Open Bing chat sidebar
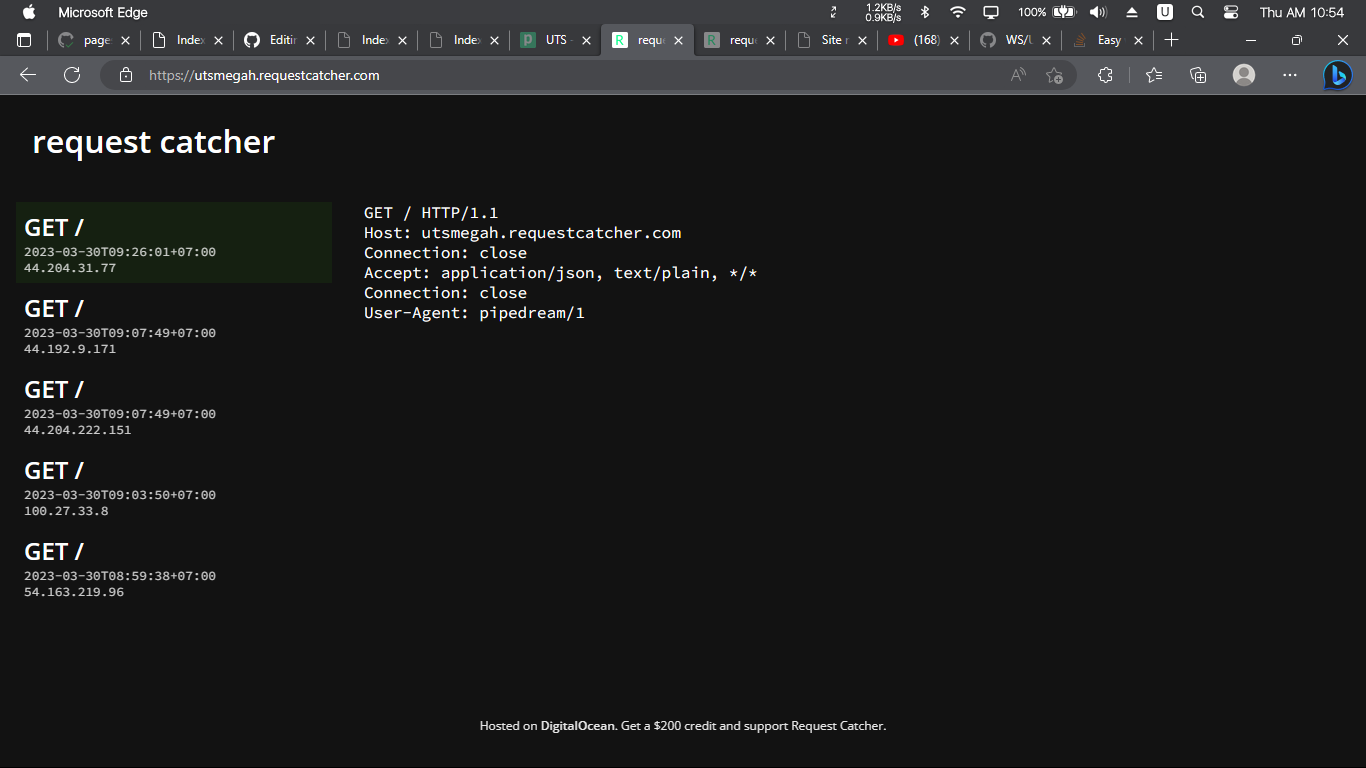This screenshot has width=1366, height=768. coord(1337,75)
